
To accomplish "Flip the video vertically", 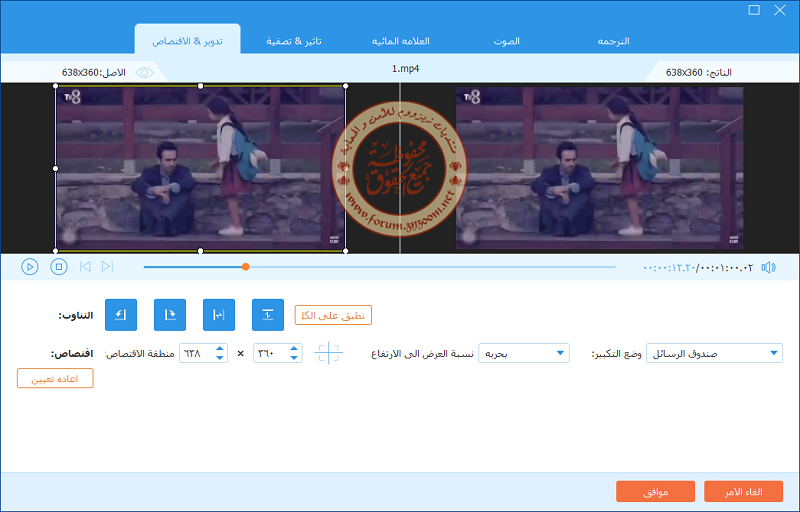I will click(268, 315).
